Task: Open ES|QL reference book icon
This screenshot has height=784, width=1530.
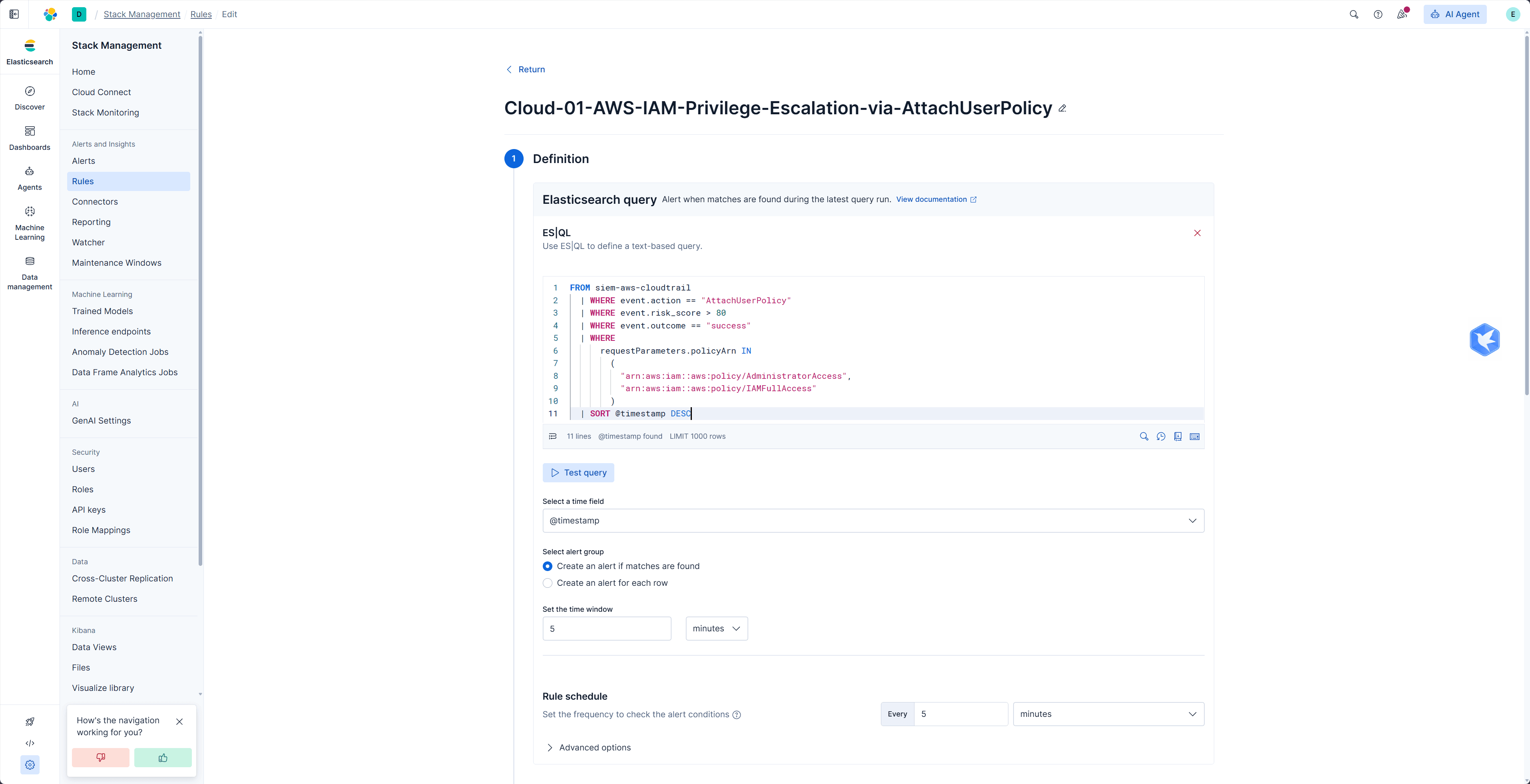Action: point(1178,436)
